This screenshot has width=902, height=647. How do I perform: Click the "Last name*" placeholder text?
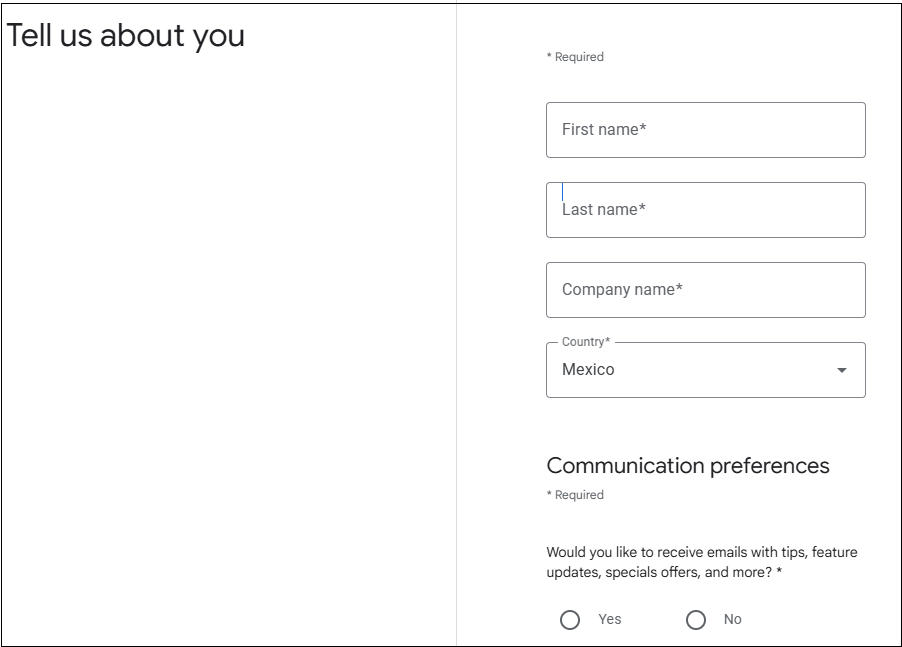coord(604,210)
